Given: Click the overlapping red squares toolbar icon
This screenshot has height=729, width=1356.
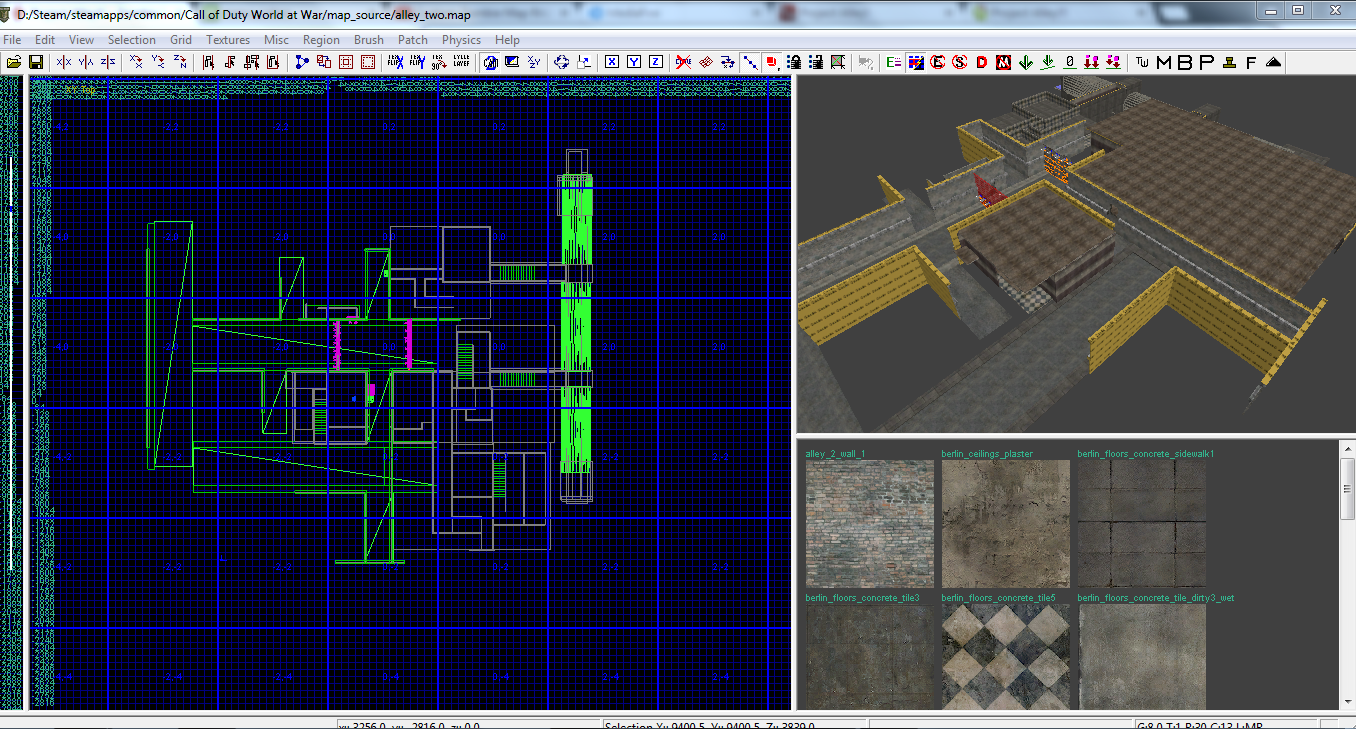Looking at the screenshot, I should tap(323, 62).
